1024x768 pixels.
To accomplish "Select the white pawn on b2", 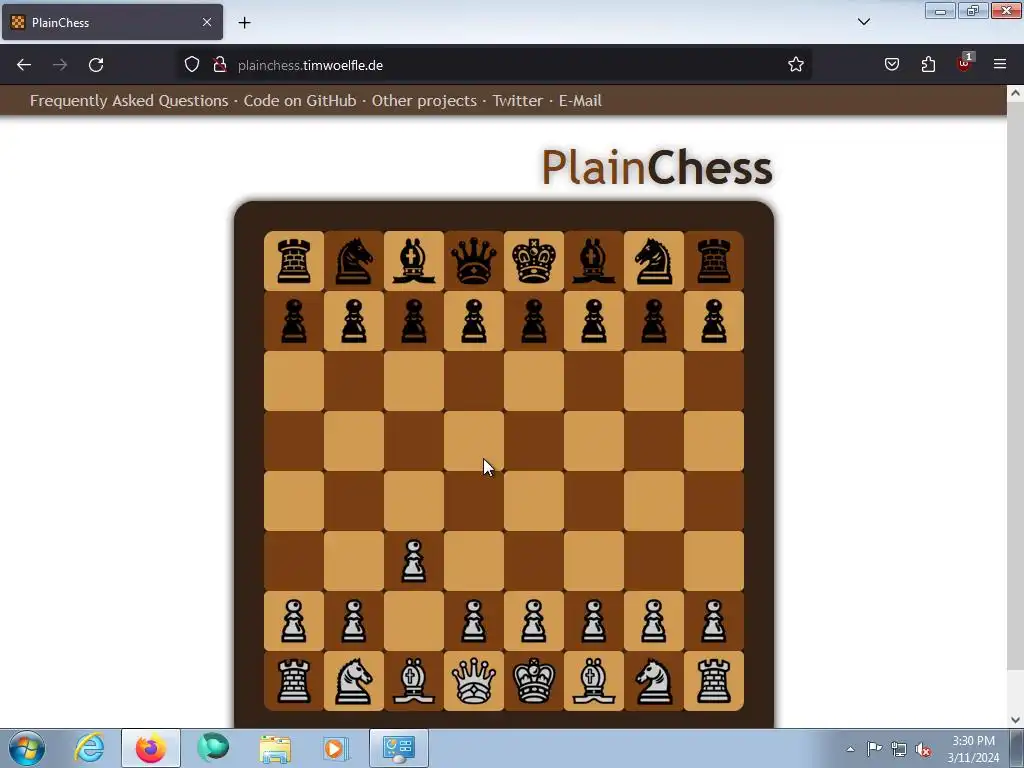I will click(354, 621).
